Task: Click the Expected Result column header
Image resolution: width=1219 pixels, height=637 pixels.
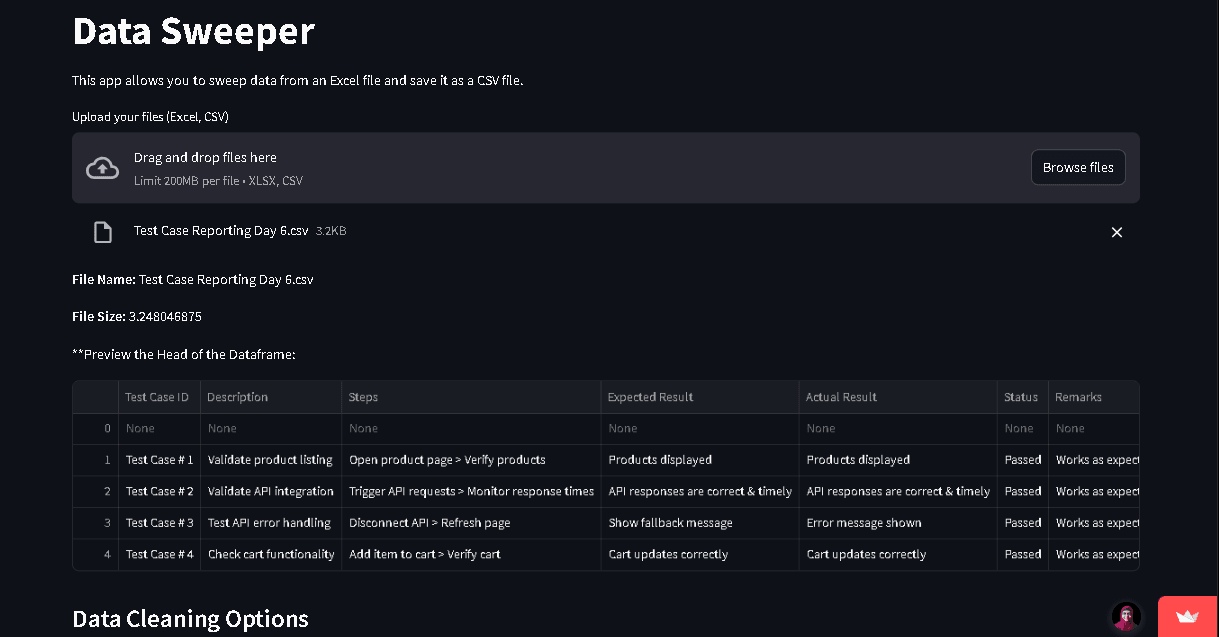Action: pos(700,397)
